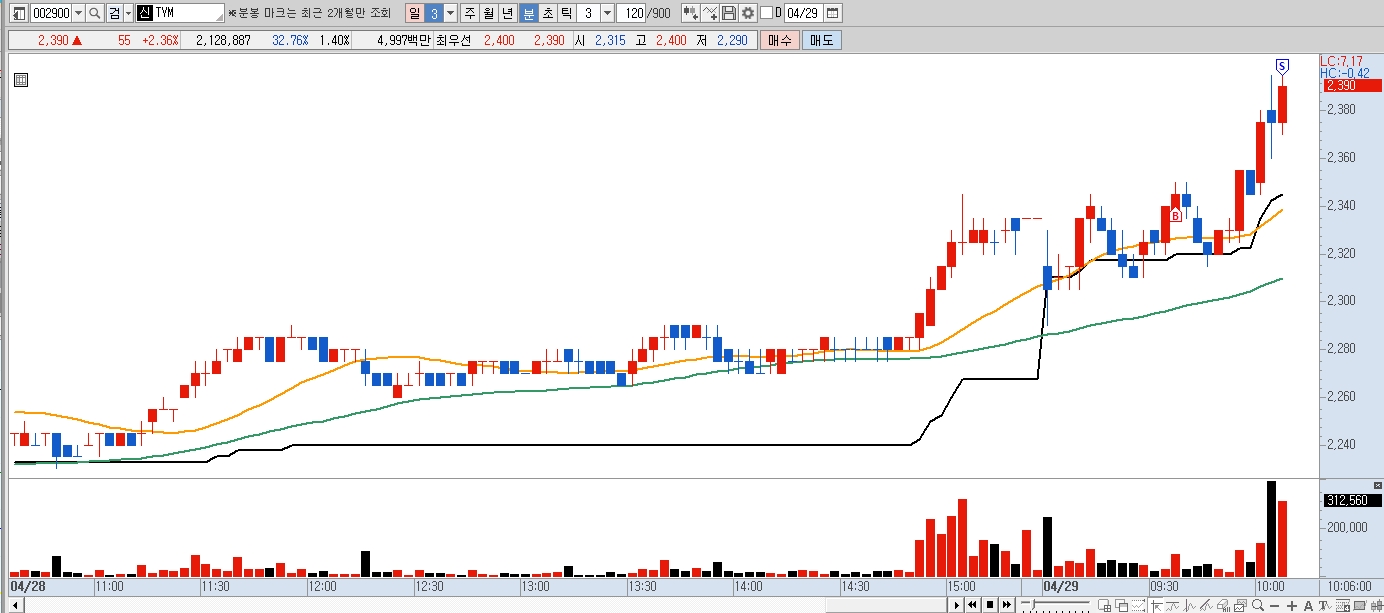Click the 매도 sell button
Image resolution: width=1384 pixels, height=613 pixels.
pos(821,40)
